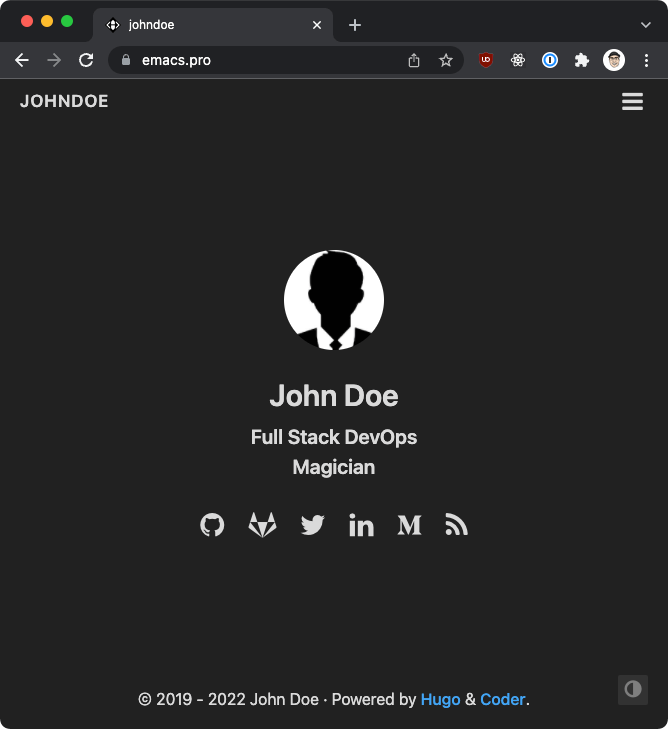Follow the Coder footer link
668x729 pixels.
tap(502, 699)
